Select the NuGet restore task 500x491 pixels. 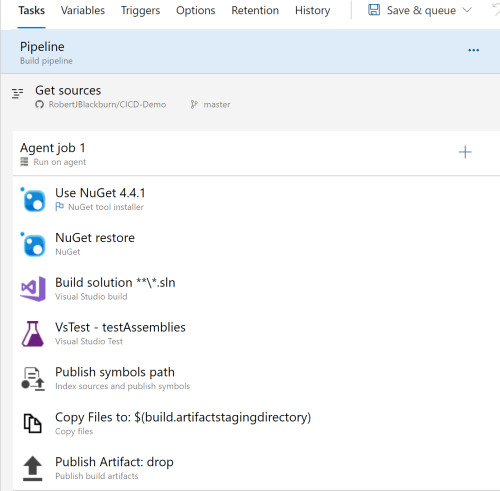coord(256,244)
